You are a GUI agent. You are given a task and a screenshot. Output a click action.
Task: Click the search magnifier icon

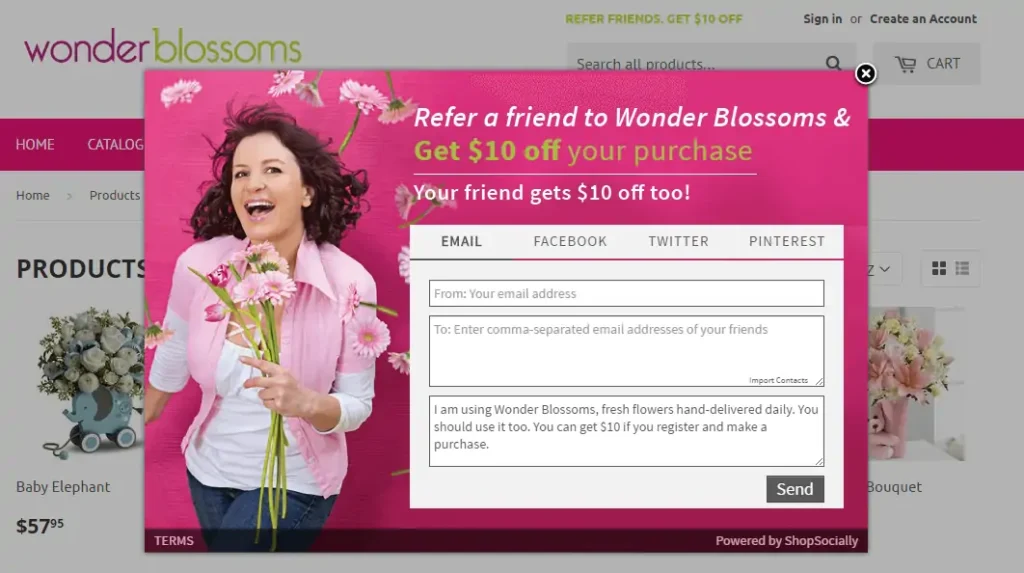click(x=833, y=63)
